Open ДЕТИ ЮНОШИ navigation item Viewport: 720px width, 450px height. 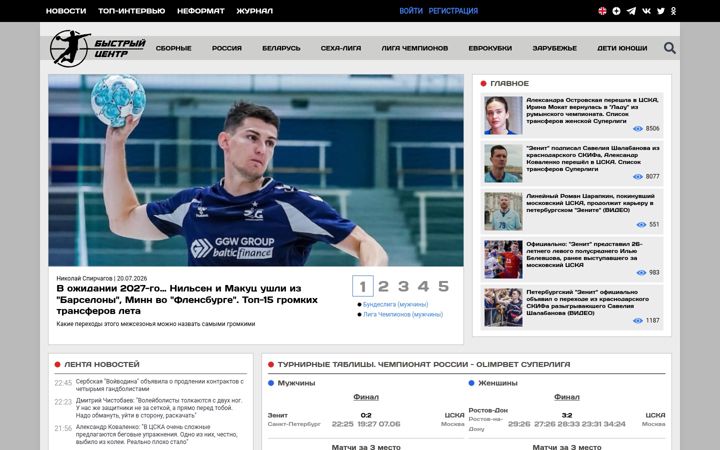tap(622, 48)
